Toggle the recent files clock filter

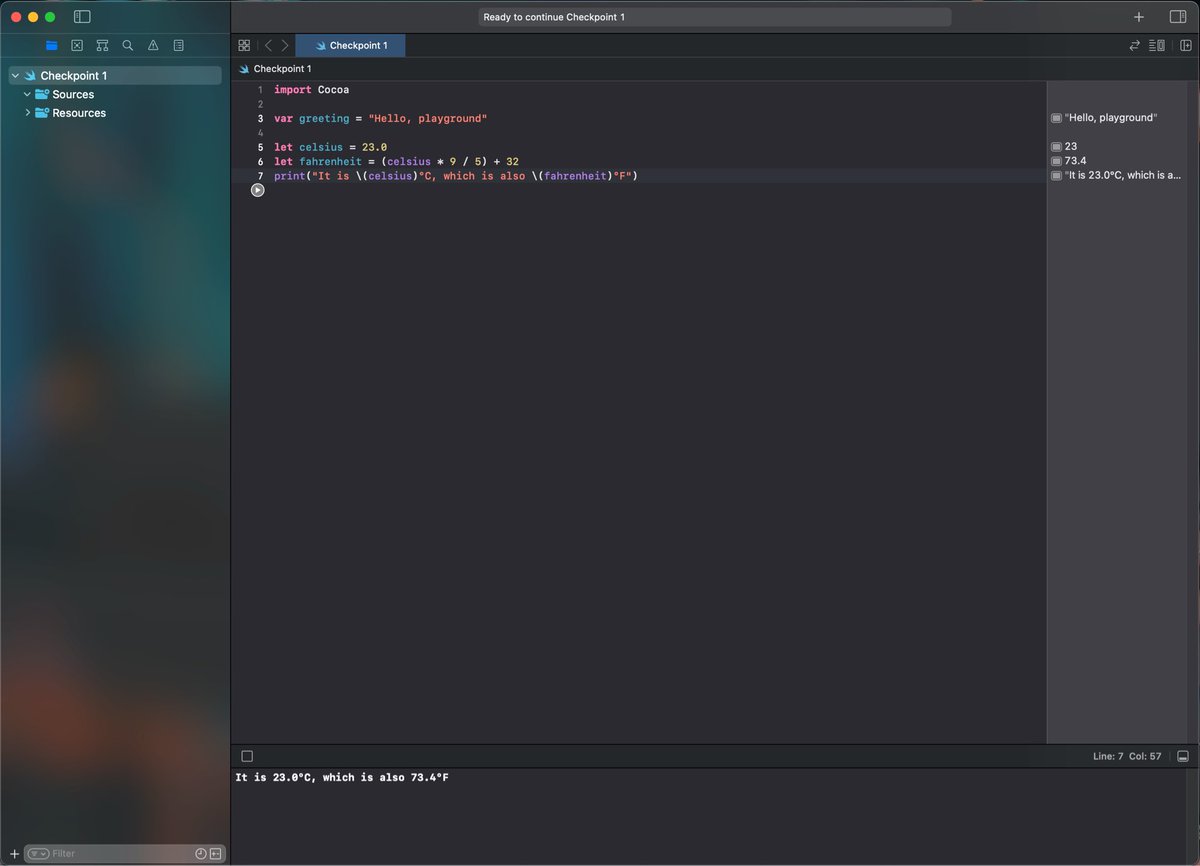click(x=201, y=853)
